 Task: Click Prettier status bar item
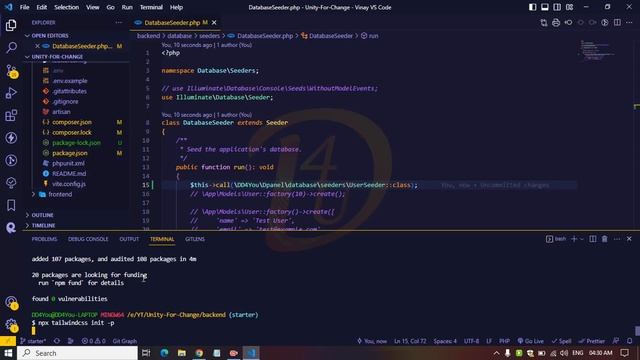tap(592, 341)
